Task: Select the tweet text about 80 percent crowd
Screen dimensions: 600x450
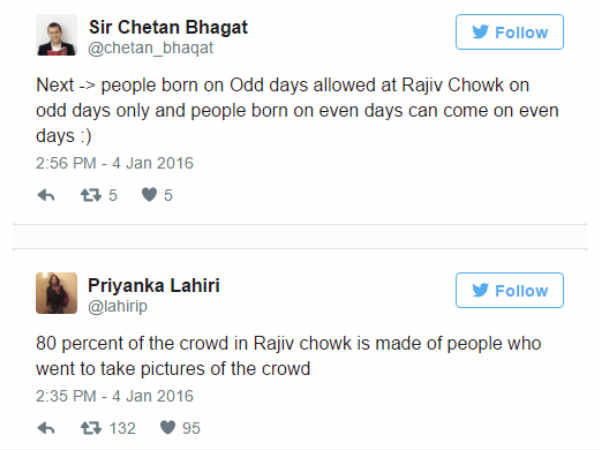Action: (x=289, y=356)
